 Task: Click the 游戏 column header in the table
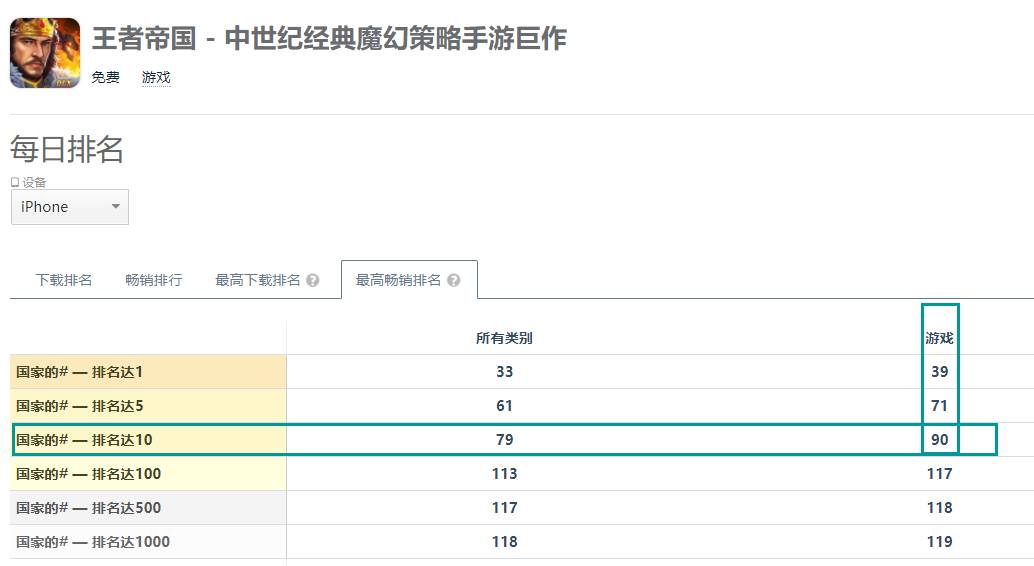pyautogui.click(x=939, y=338)
